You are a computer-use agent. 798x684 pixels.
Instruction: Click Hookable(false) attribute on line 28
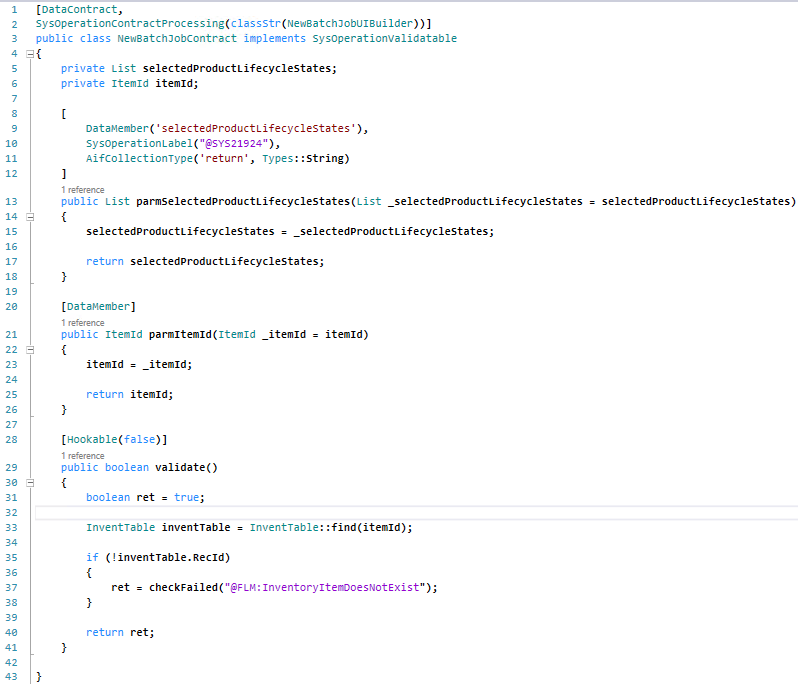pos(114,439)
